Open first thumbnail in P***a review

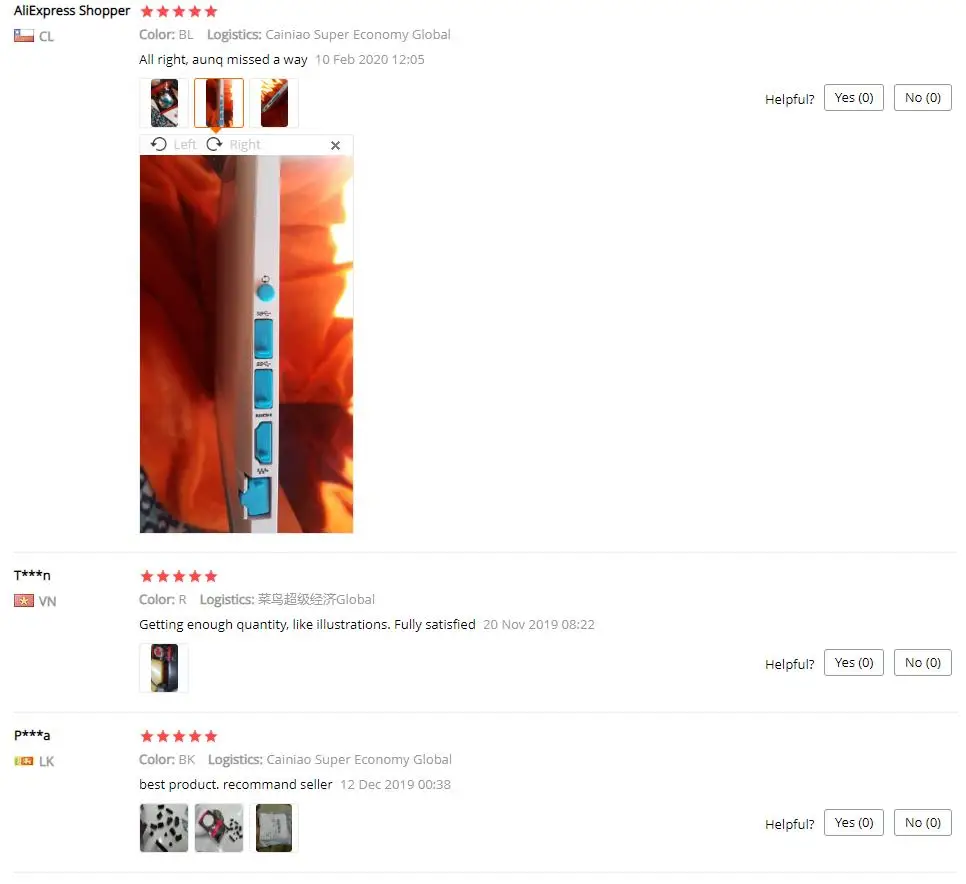click(x=164, y=828)
